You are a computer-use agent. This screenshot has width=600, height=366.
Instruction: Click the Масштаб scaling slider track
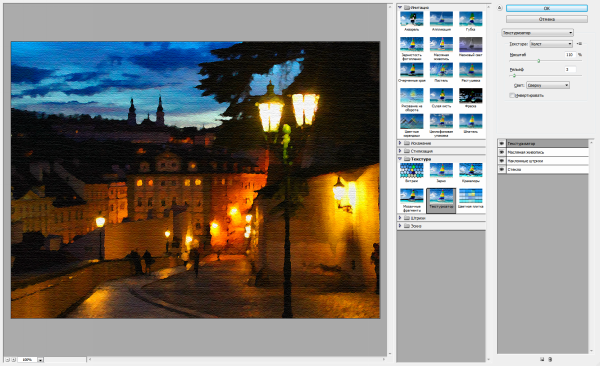coord(545,61)
